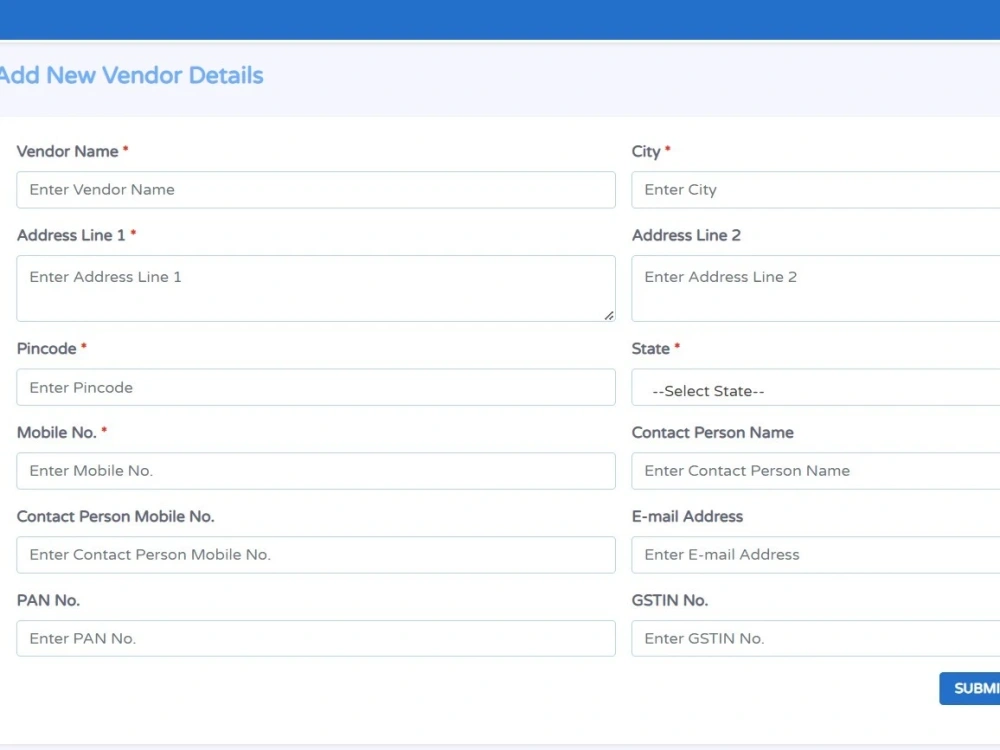Click into Address Line 1 textarea
This screenshot has height=750, width=1000.
pos(316,288)
